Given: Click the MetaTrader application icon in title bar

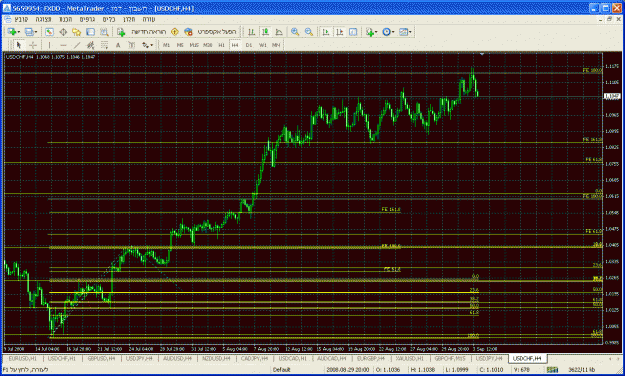Looking at the screenshot, I should [7, 8].
